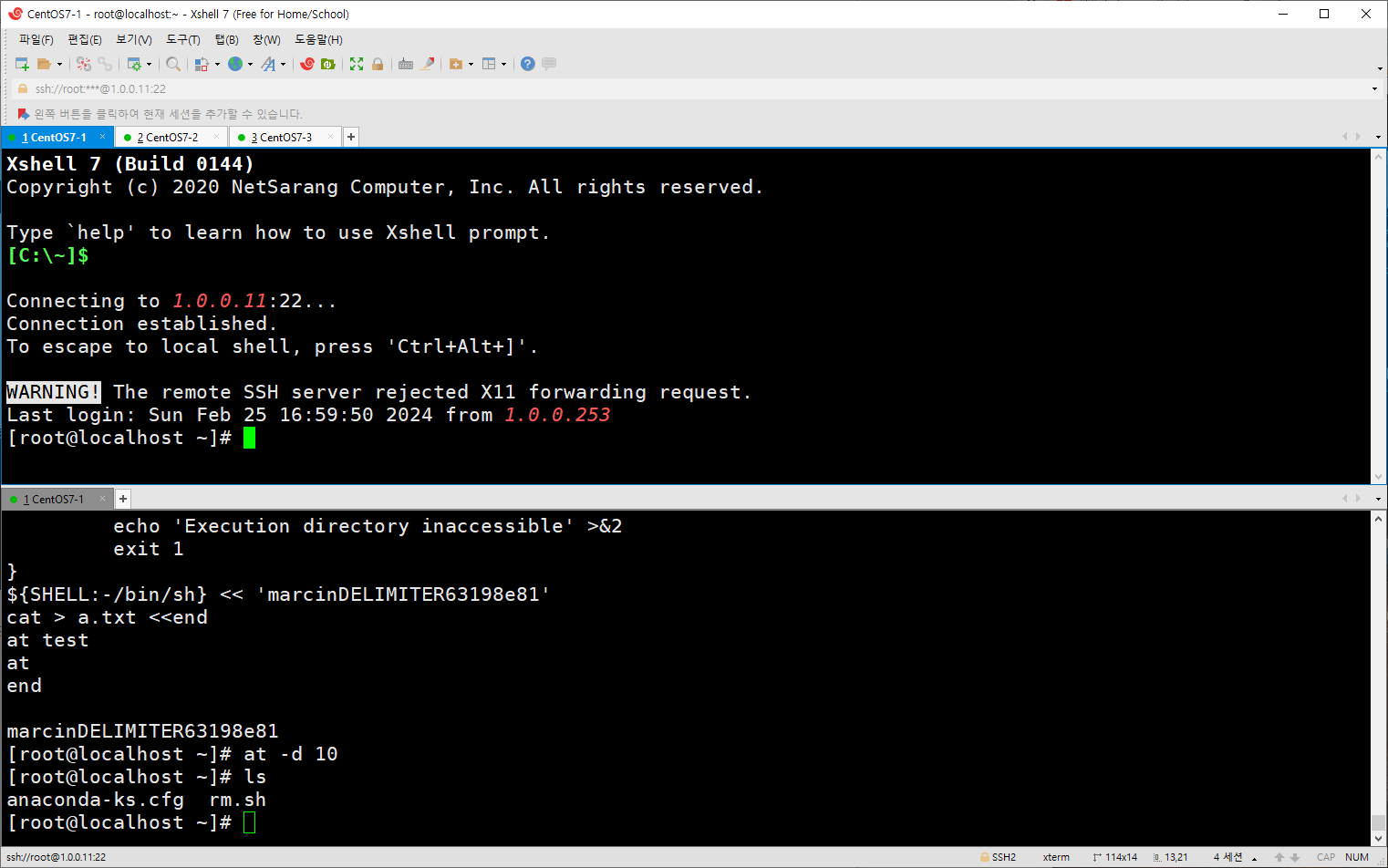Click the xterm status bar text
Image resolution: width=1388 pixels, height=868 pixels.
tap(1056, 857)
